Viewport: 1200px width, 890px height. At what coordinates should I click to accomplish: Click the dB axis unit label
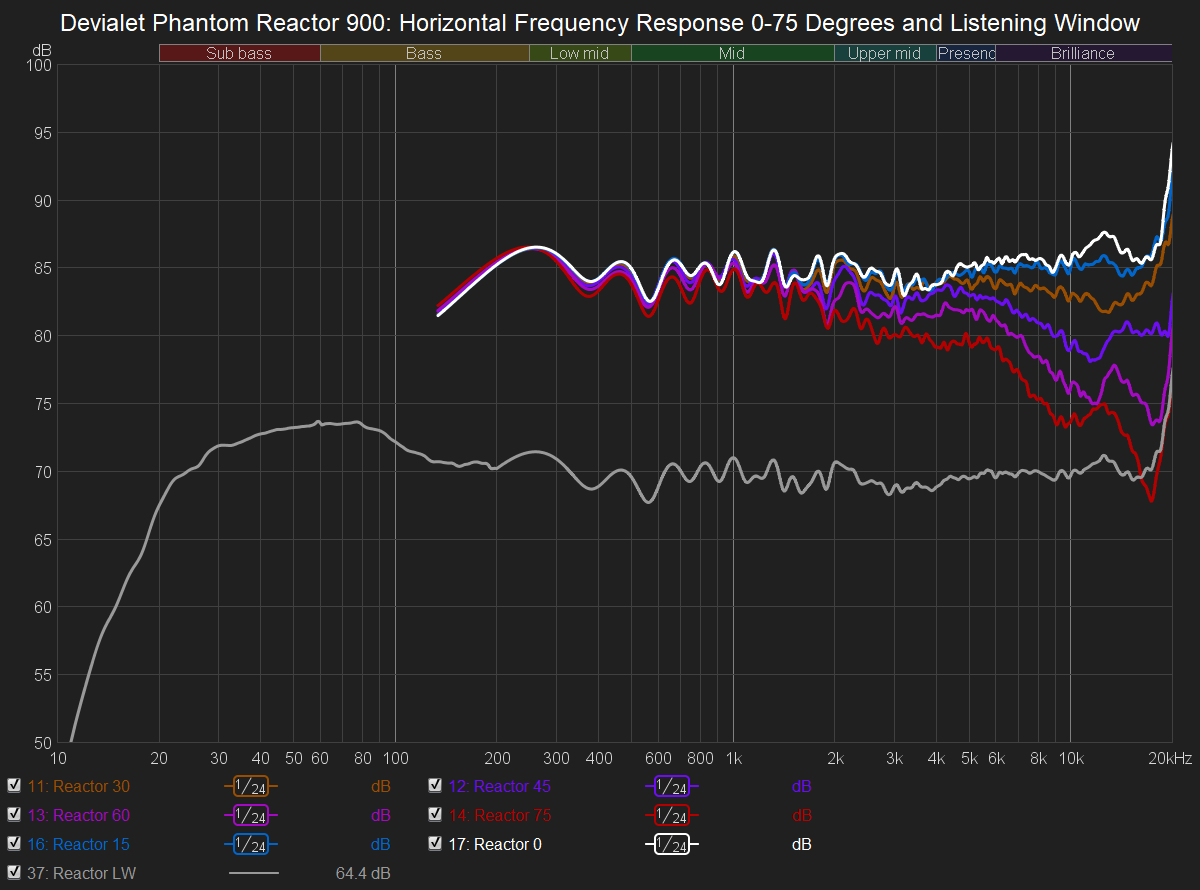point(42,49)
